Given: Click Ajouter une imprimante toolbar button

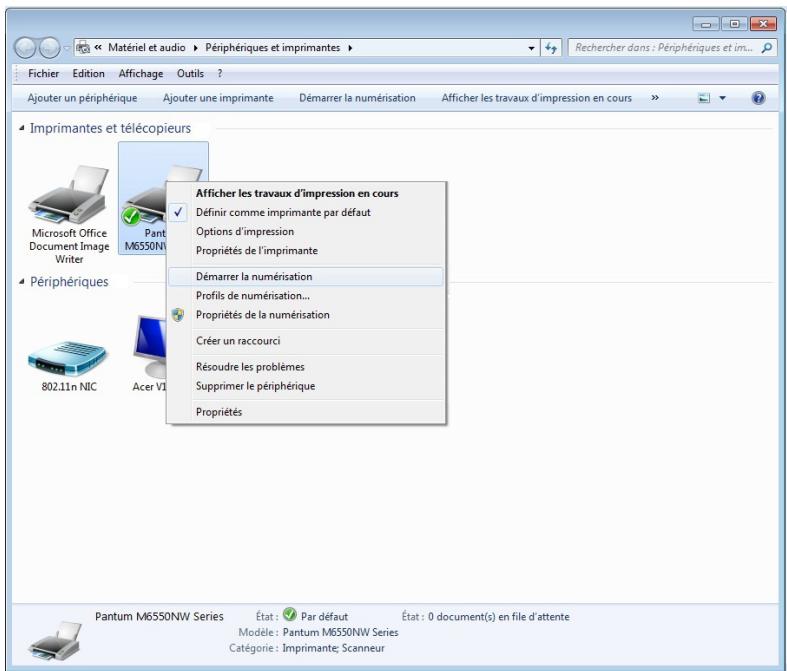Looking at the screenshot, I should pyautogui.click(x=218, y=98).
